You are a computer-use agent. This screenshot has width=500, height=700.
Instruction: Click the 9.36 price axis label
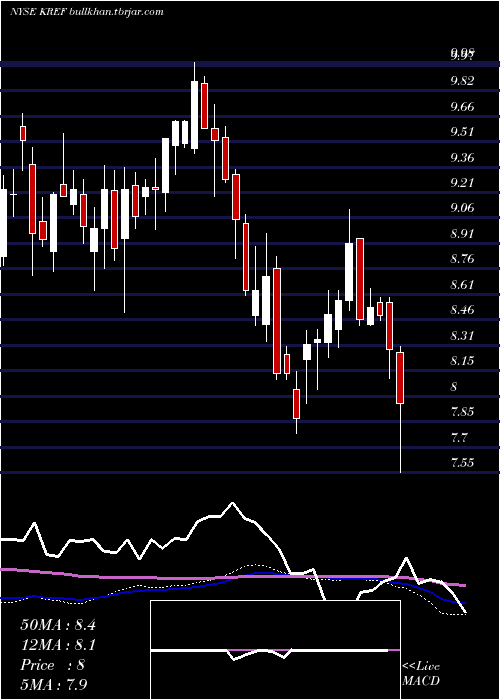(462, 158)
